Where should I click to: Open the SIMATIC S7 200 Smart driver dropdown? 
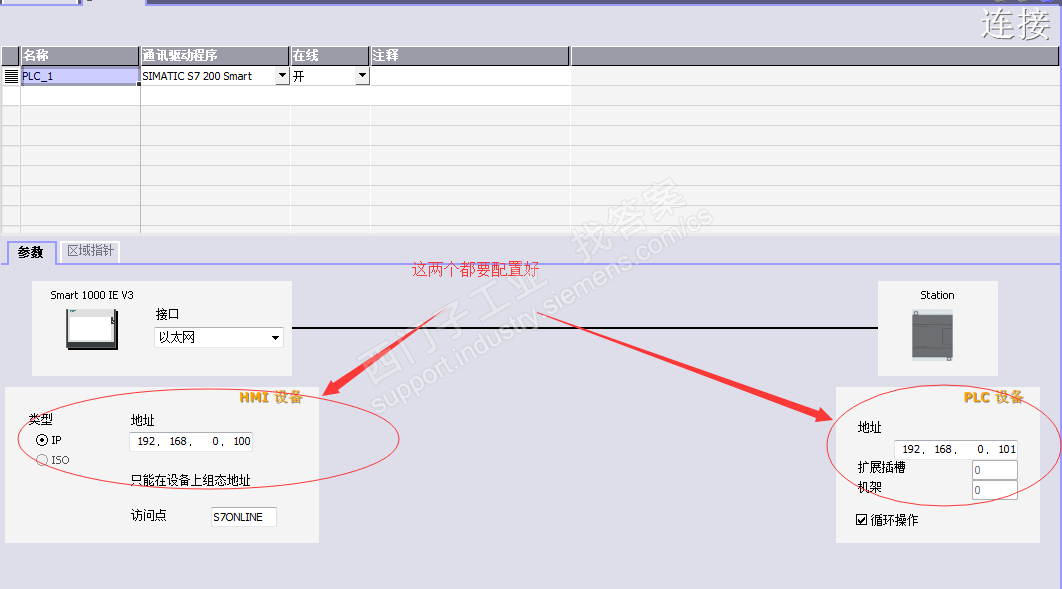pos(282,76)
